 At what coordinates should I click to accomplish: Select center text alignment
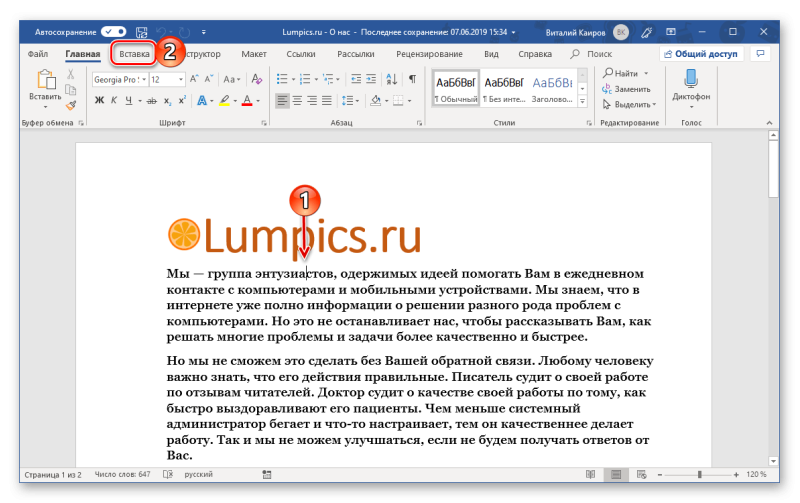tap(297, 100)
